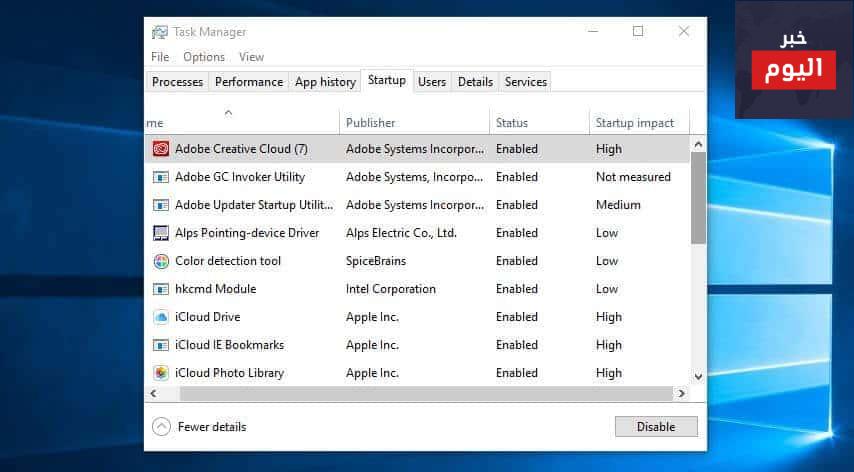
Task: Click the Name column sort arrow
Action: pyautogui.click(x=228, y=113)
